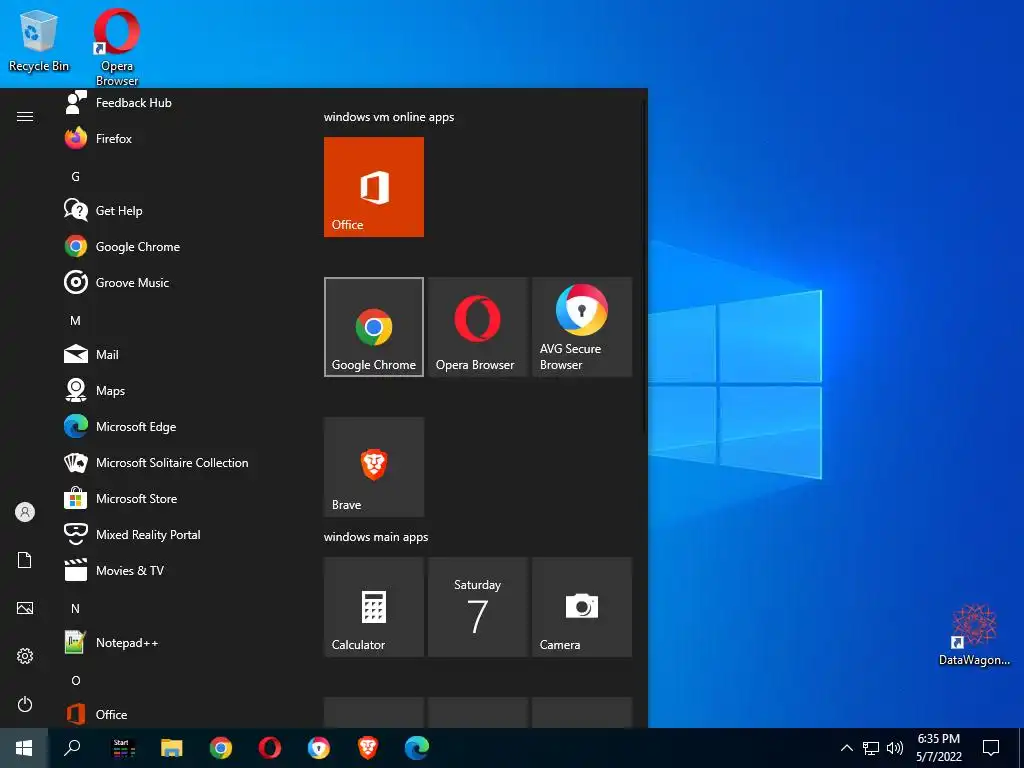Open the Camera tile
The image size is (1024, 768).
click(x=582, y=607)
